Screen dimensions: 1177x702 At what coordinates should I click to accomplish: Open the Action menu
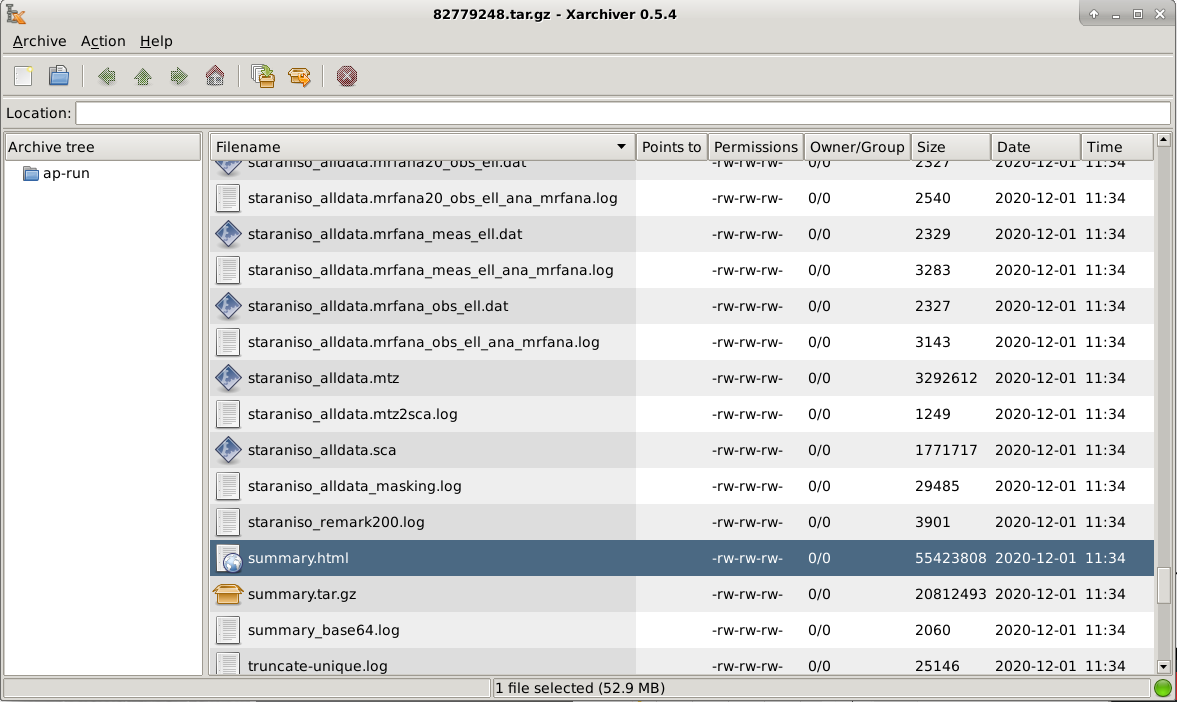point(103,41)
